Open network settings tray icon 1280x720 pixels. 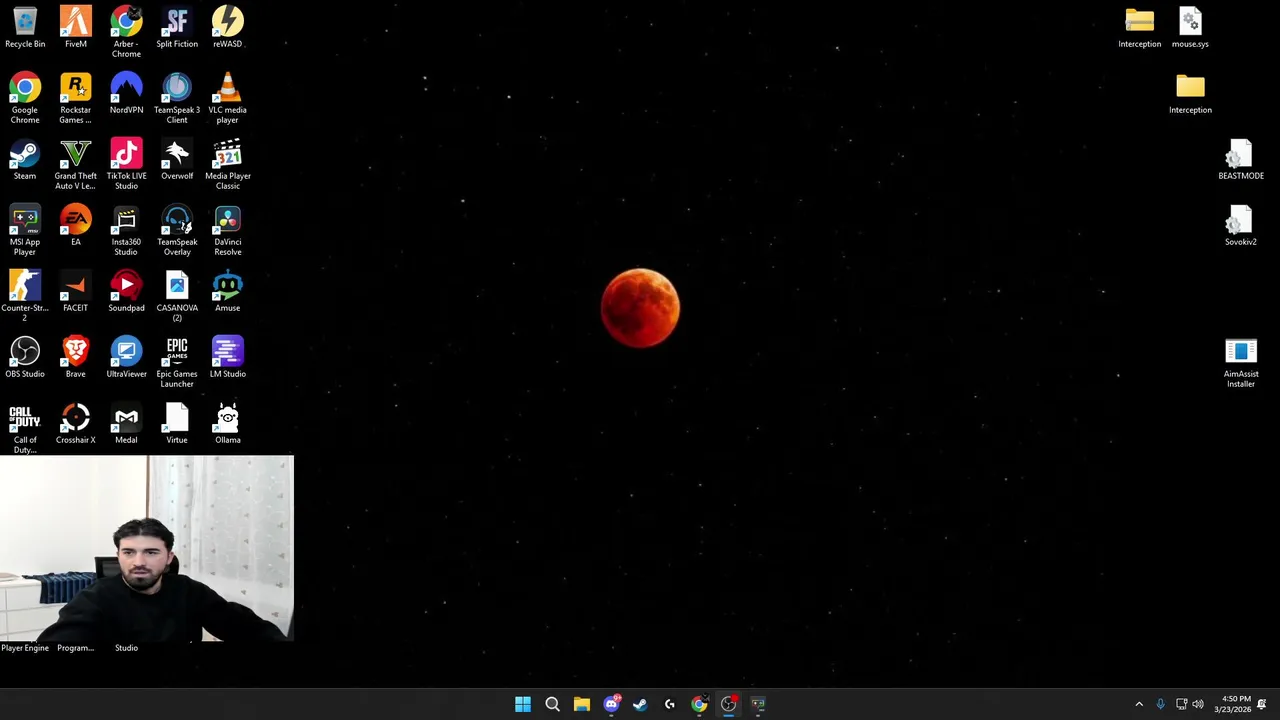[1181, 704]
